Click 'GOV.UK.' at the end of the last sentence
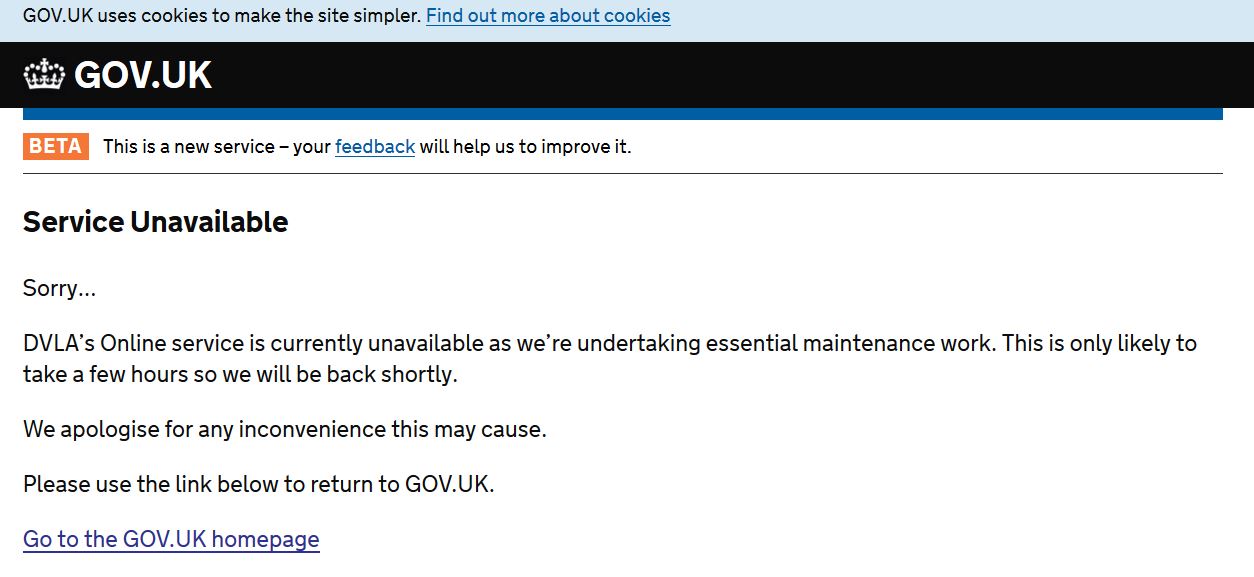The width and height of the screenshot is (1254, 577). (x=450, y=485)
